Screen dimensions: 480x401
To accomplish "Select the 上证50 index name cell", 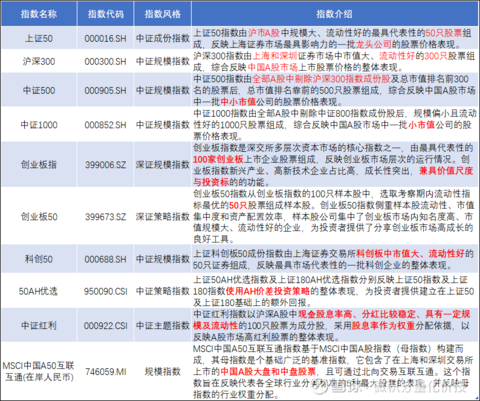I will coord(39,38).
